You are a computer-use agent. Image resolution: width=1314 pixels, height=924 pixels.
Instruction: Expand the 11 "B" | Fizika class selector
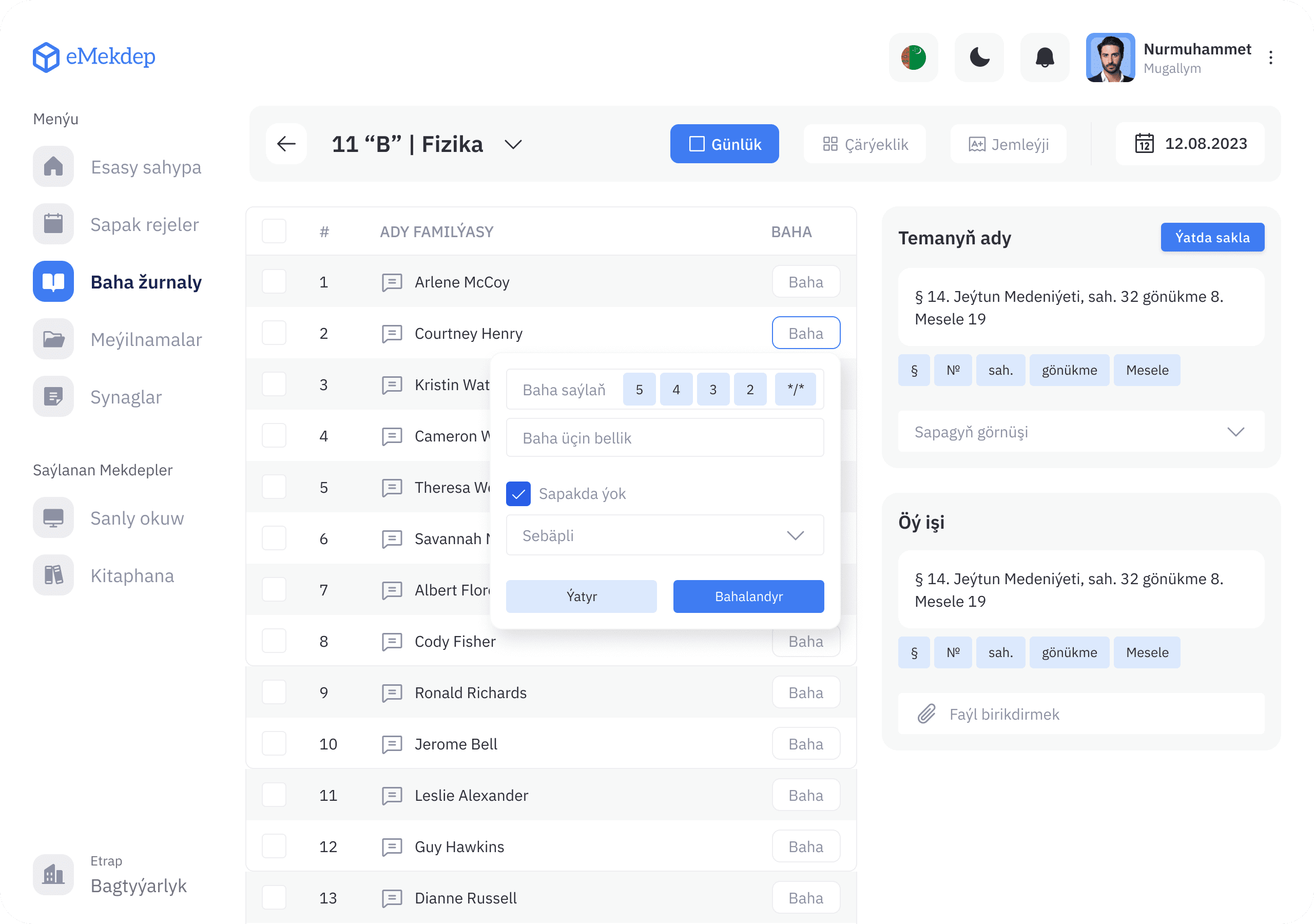(513, 144)
